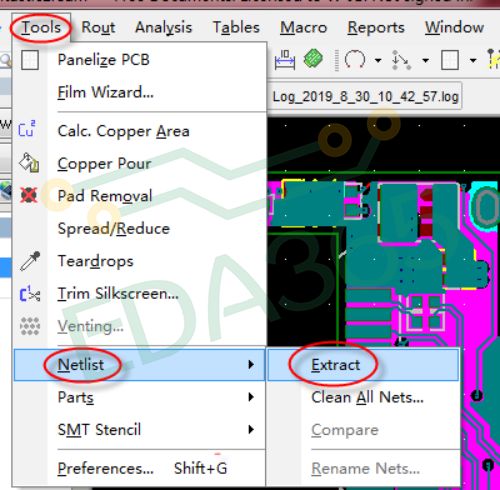
Task: Open the Rout menu
Action: pos(98,27)
